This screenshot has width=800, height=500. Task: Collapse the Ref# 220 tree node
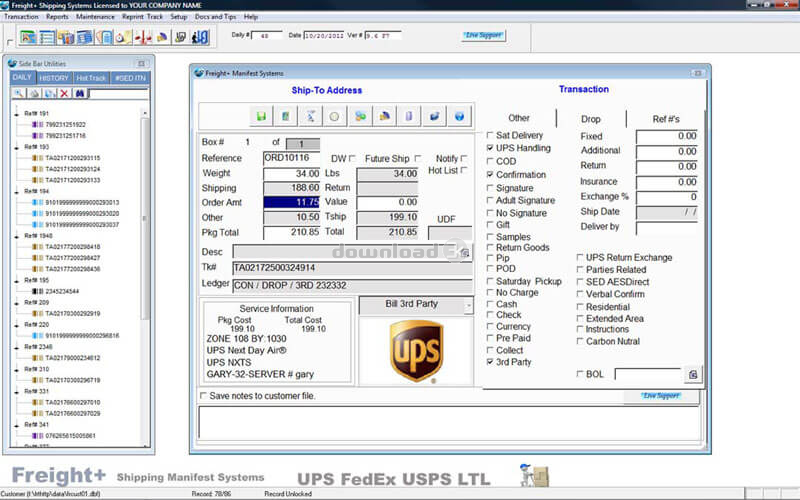click(17, 324)
